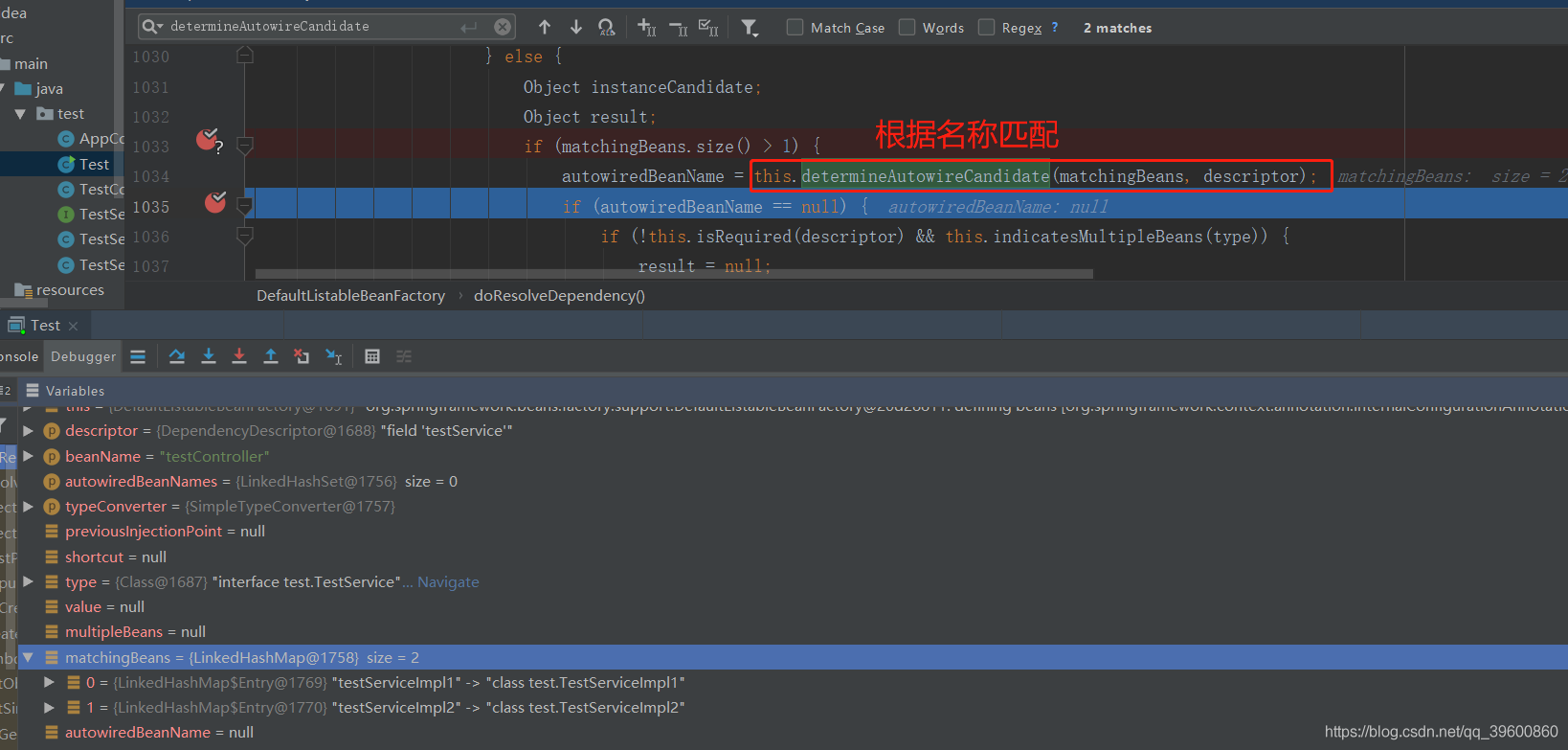Expand entry 0 testServiceImpl1
1568x750 pixels.
pos(50,682)
